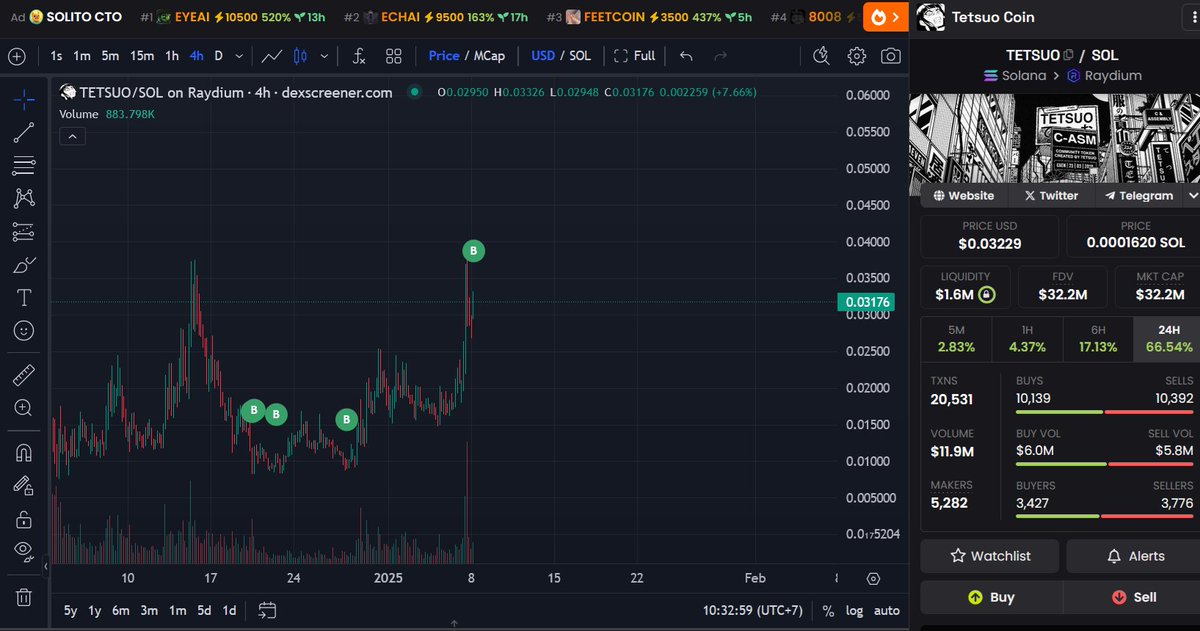
Task: Toggle hide all drawings eye icon
Action: click(x=24, y=549)
